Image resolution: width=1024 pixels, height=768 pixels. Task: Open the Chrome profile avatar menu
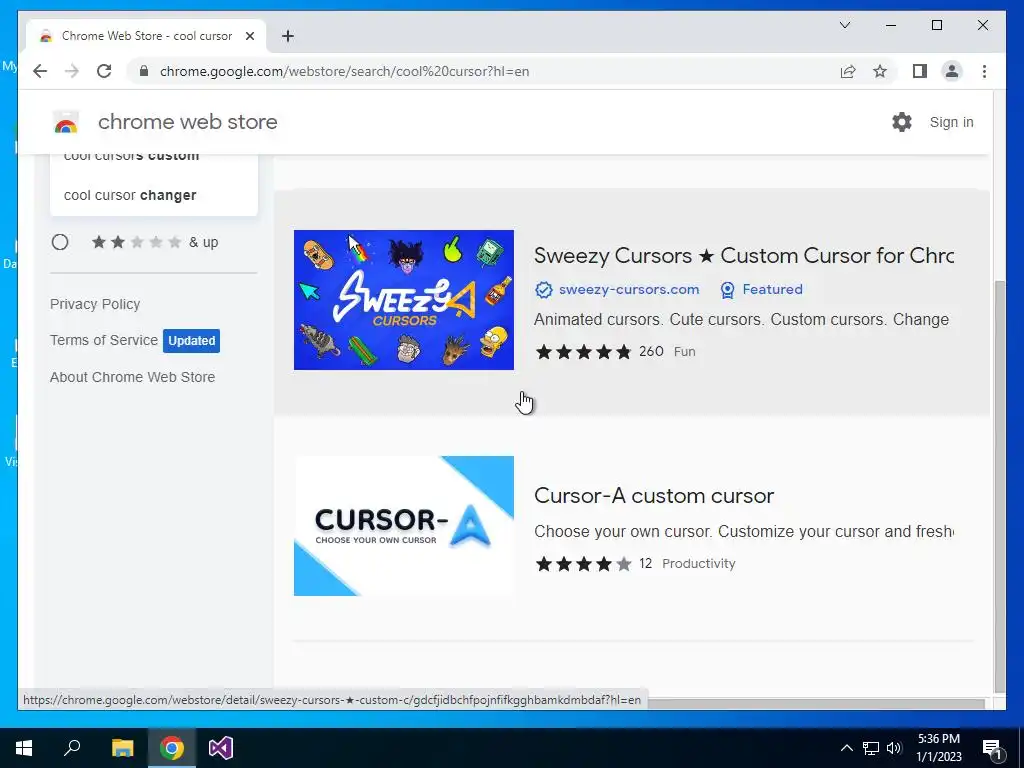[952, 71]
